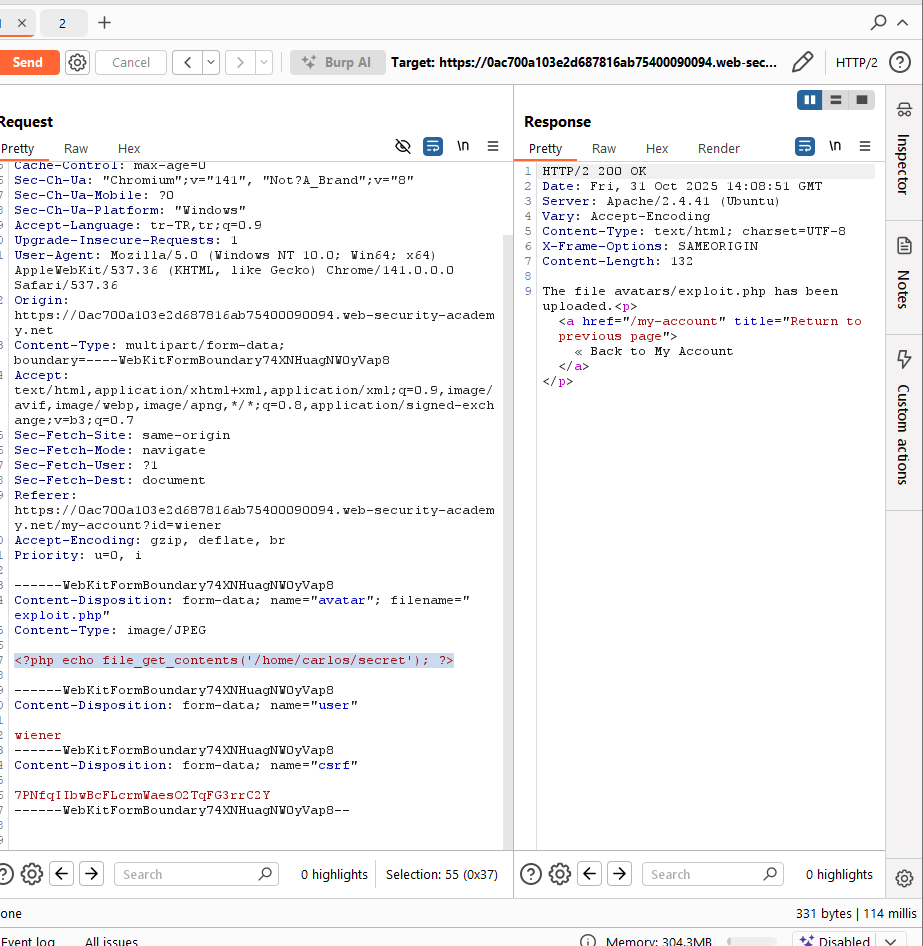Switch to top-bottom layout
923x946 pixels.
pyautogui.click(x=836, y=100)
